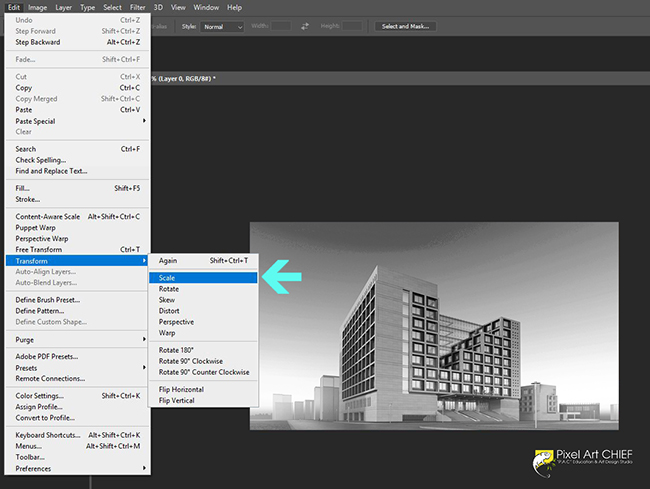Image resolution: width=650 pixels, height=489 pixels.
Task: Choose Again in Transform submenu
Action: tap(203, 261)
